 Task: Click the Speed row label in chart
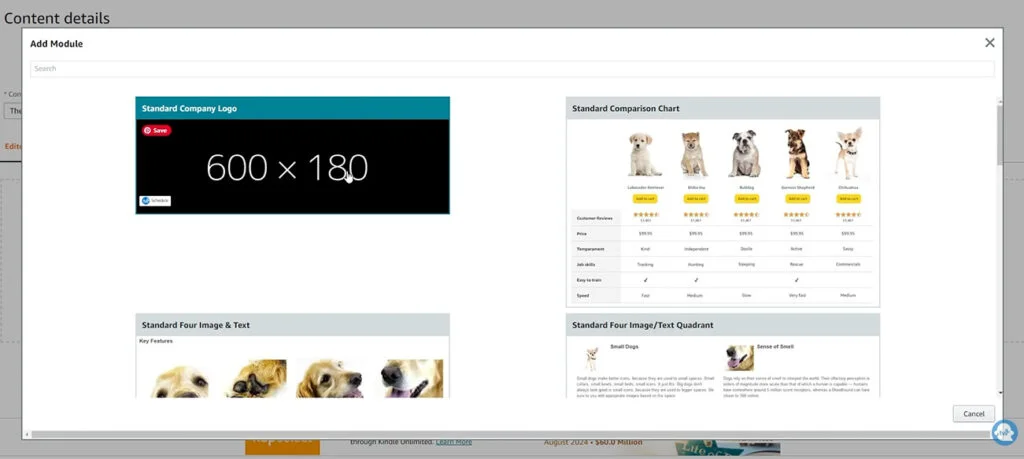(x=583, y=296)
